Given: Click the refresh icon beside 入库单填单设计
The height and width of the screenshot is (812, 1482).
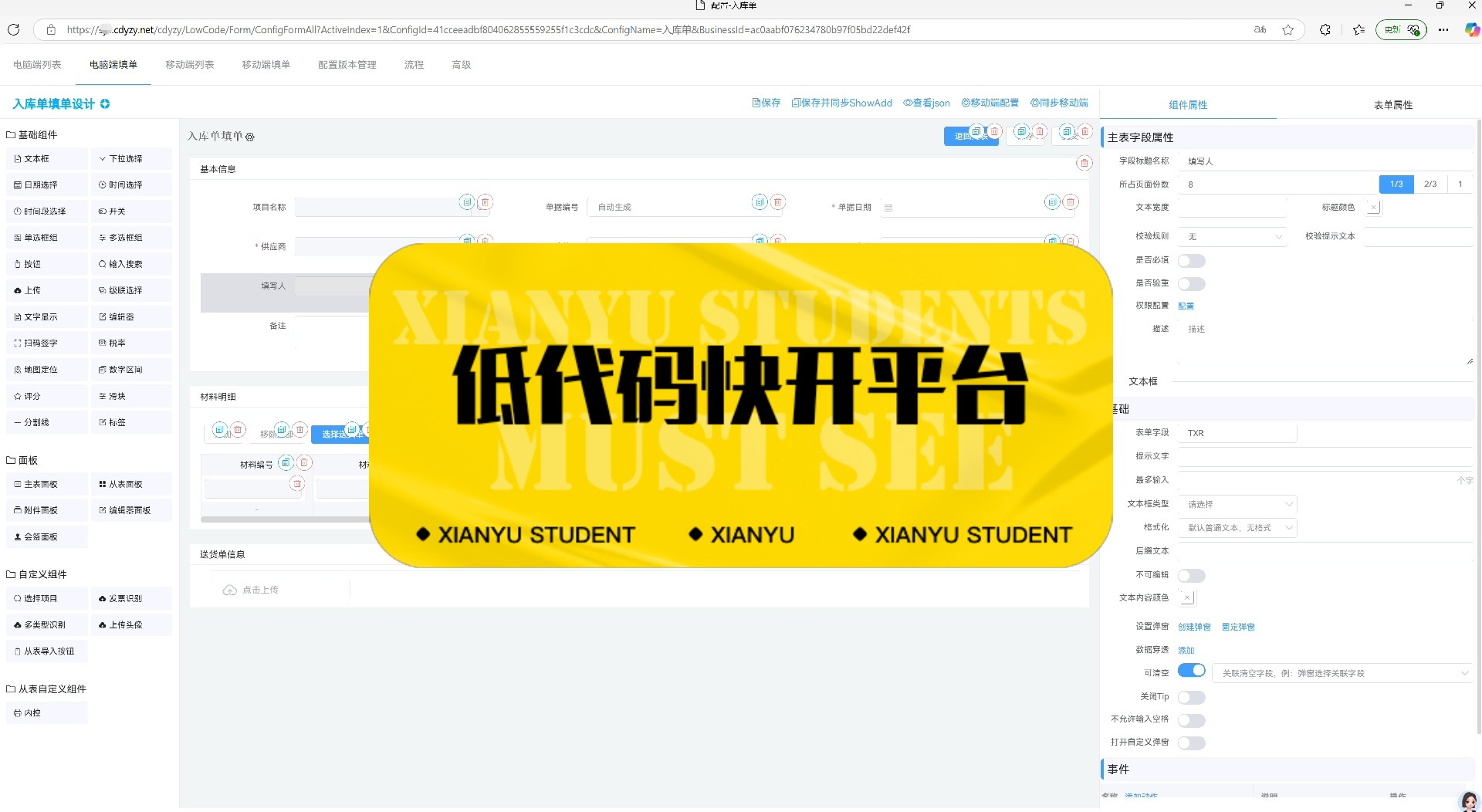Looking at the screenshot, I should [x=105, y=104].
